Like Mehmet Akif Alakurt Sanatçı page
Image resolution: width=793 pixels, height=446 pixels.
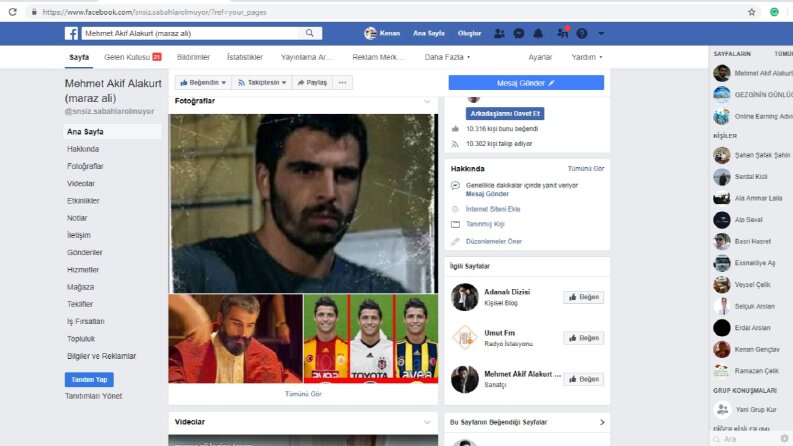click(584, 379)
